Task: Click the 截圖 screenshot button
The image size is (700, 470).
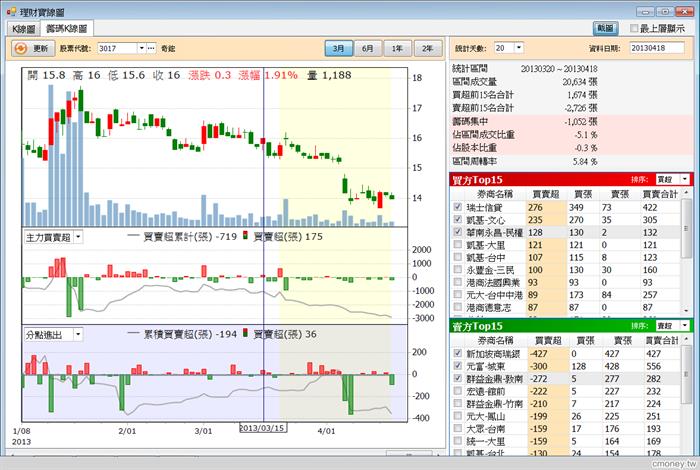Action: pos(605,28)
